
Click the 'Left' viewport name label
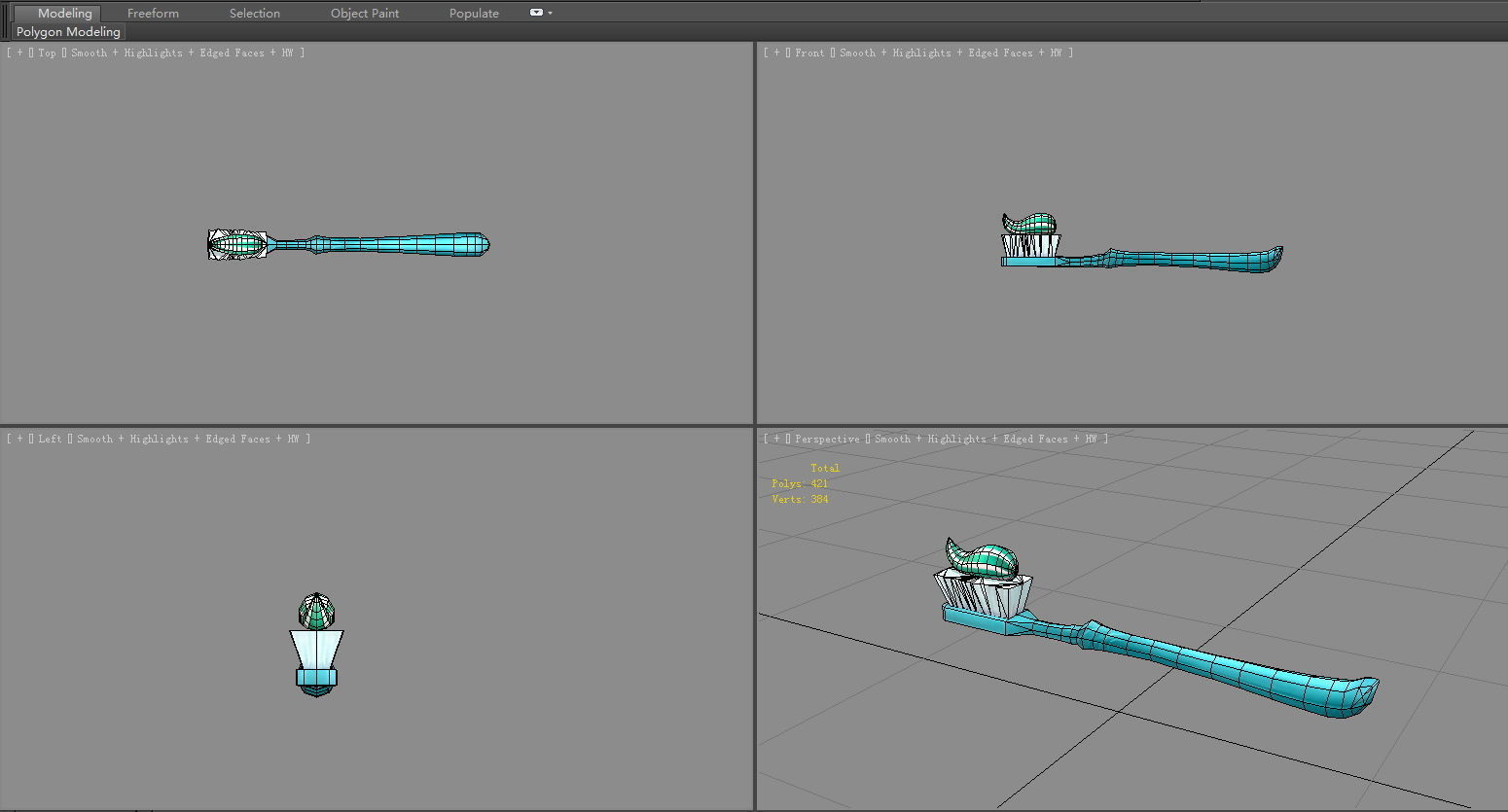pyautogui.click(x=50, y=440)
